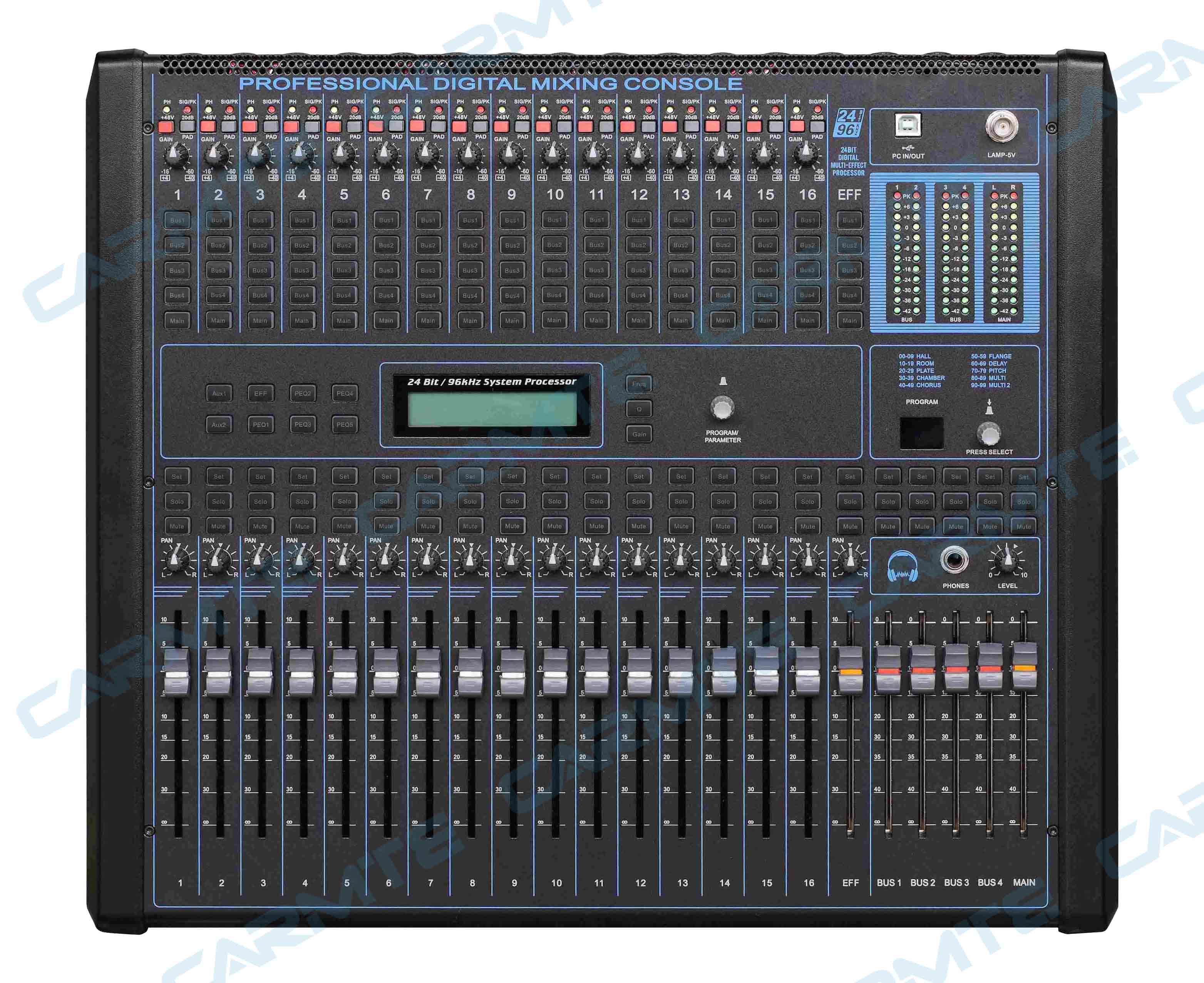Route channel 12 to Main
The image size is (1204, 983).
pyautogui.click(x=638, y=320)
